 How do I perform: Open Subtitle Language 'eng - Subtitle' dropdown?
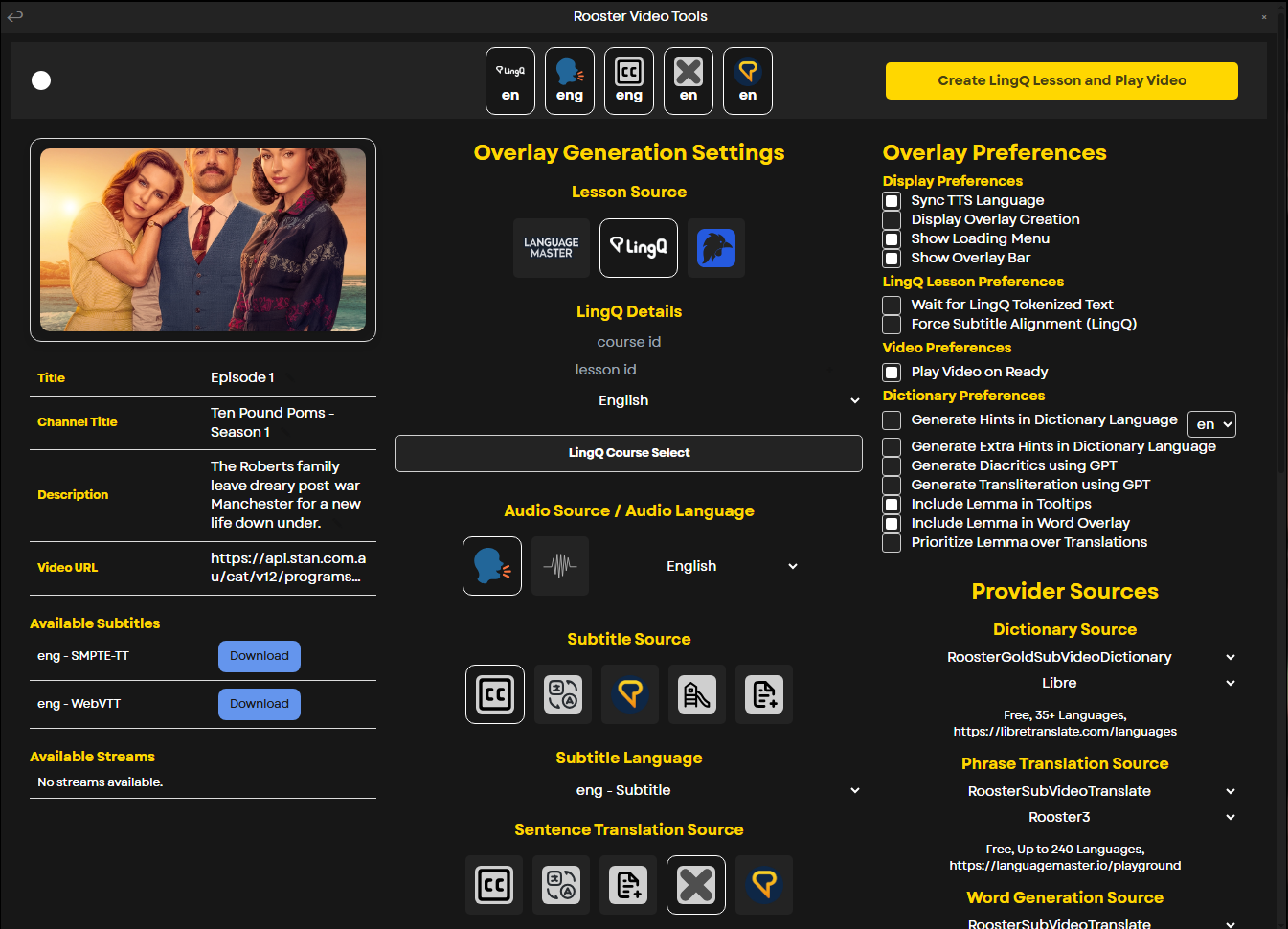click(x=629, y=790)
